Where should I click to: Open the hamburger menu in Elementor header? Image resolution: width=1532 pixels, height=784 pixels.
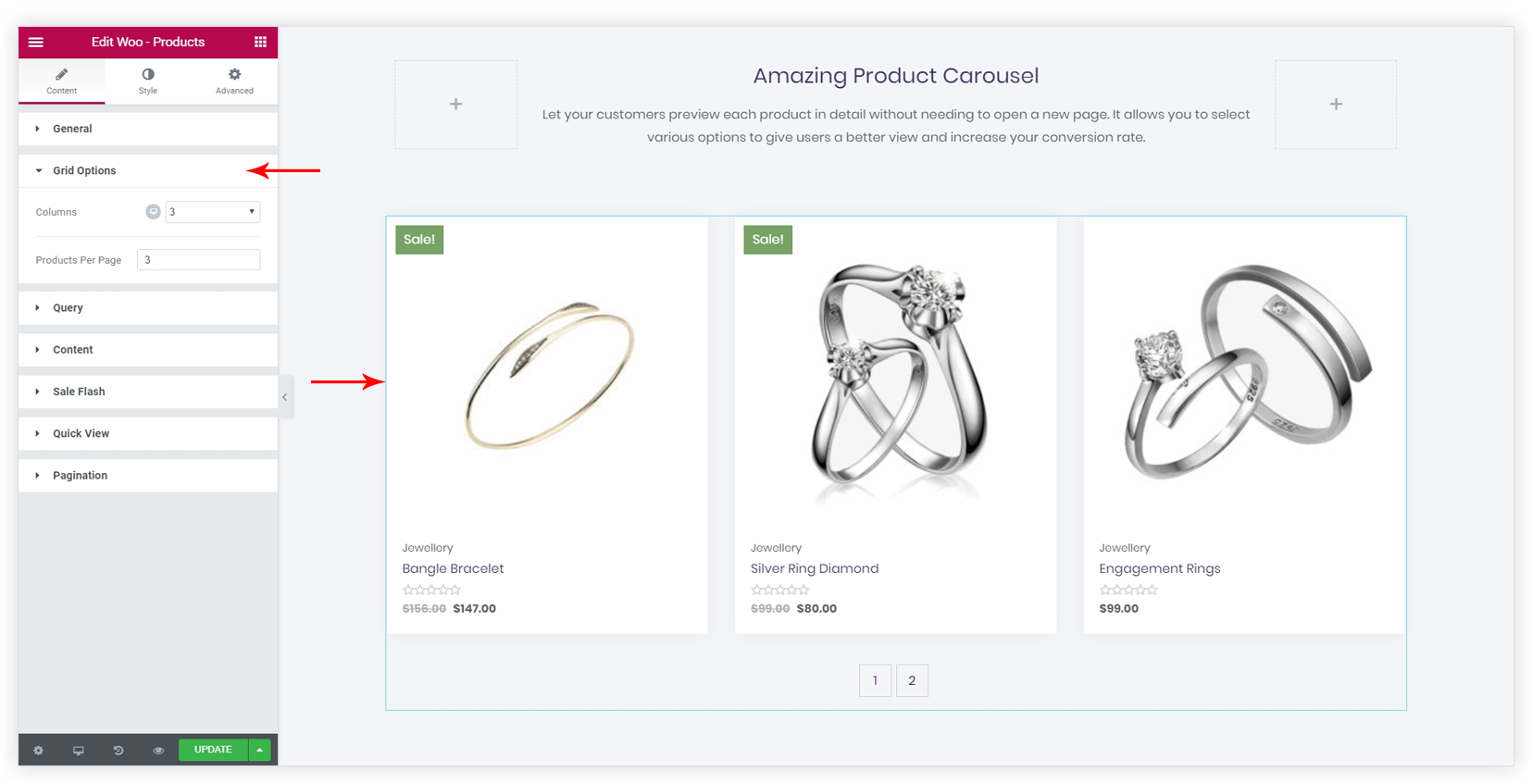pyautogui.click(x=36, y=42)
